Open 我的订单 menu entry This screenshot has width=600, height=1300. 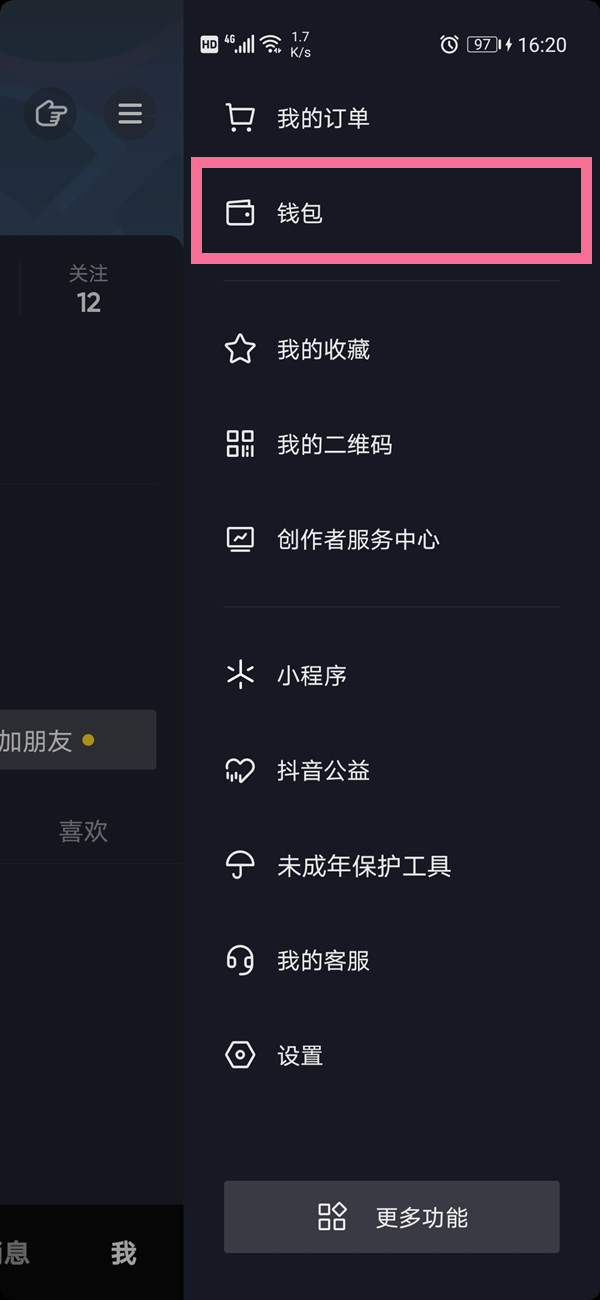tap(323, 118)
